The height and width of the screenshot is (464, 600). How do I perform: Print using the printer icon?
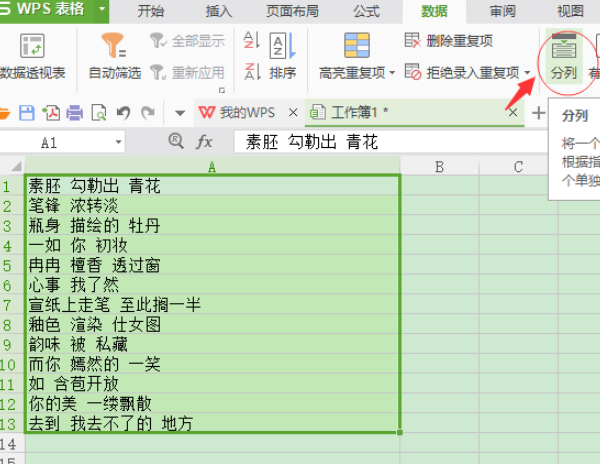point(75,113)
